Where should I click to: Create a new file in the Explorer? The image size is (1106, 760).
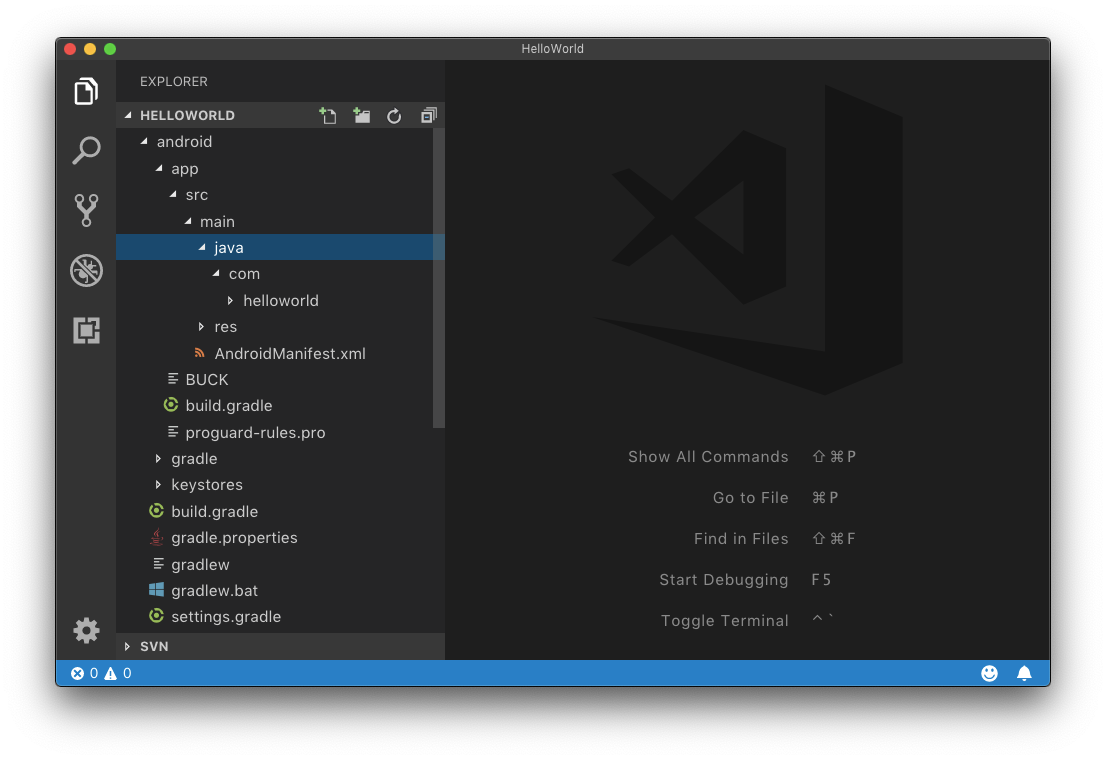tap(328, 115)
